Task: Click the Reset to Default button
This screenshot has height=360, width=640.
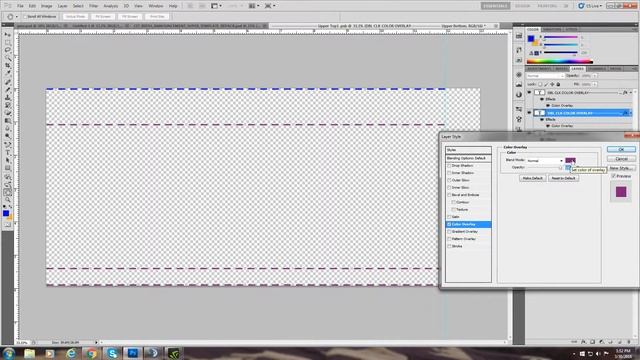Action: pyautogui.click(x=563, y=178)
